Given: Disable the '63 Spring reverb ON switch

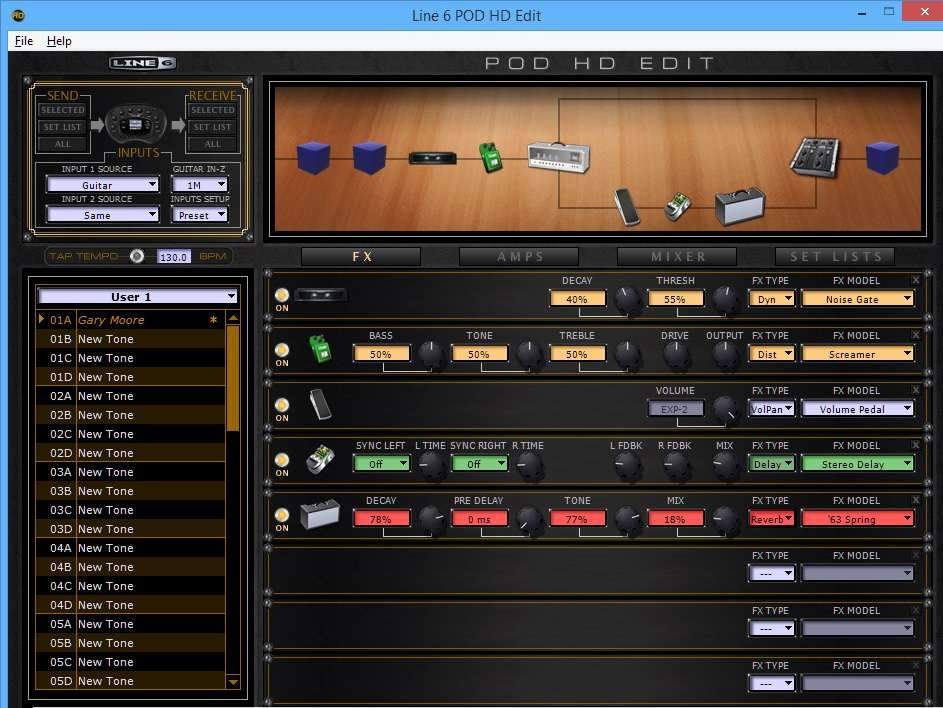Looking at the screenshot, I should click(x=282, y=515).
